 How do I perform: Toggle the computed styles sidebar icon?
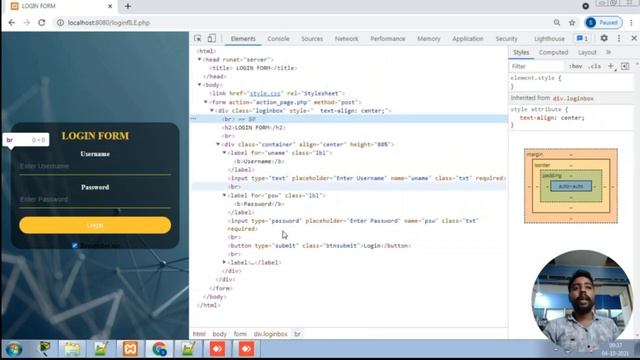click(625, 66)
